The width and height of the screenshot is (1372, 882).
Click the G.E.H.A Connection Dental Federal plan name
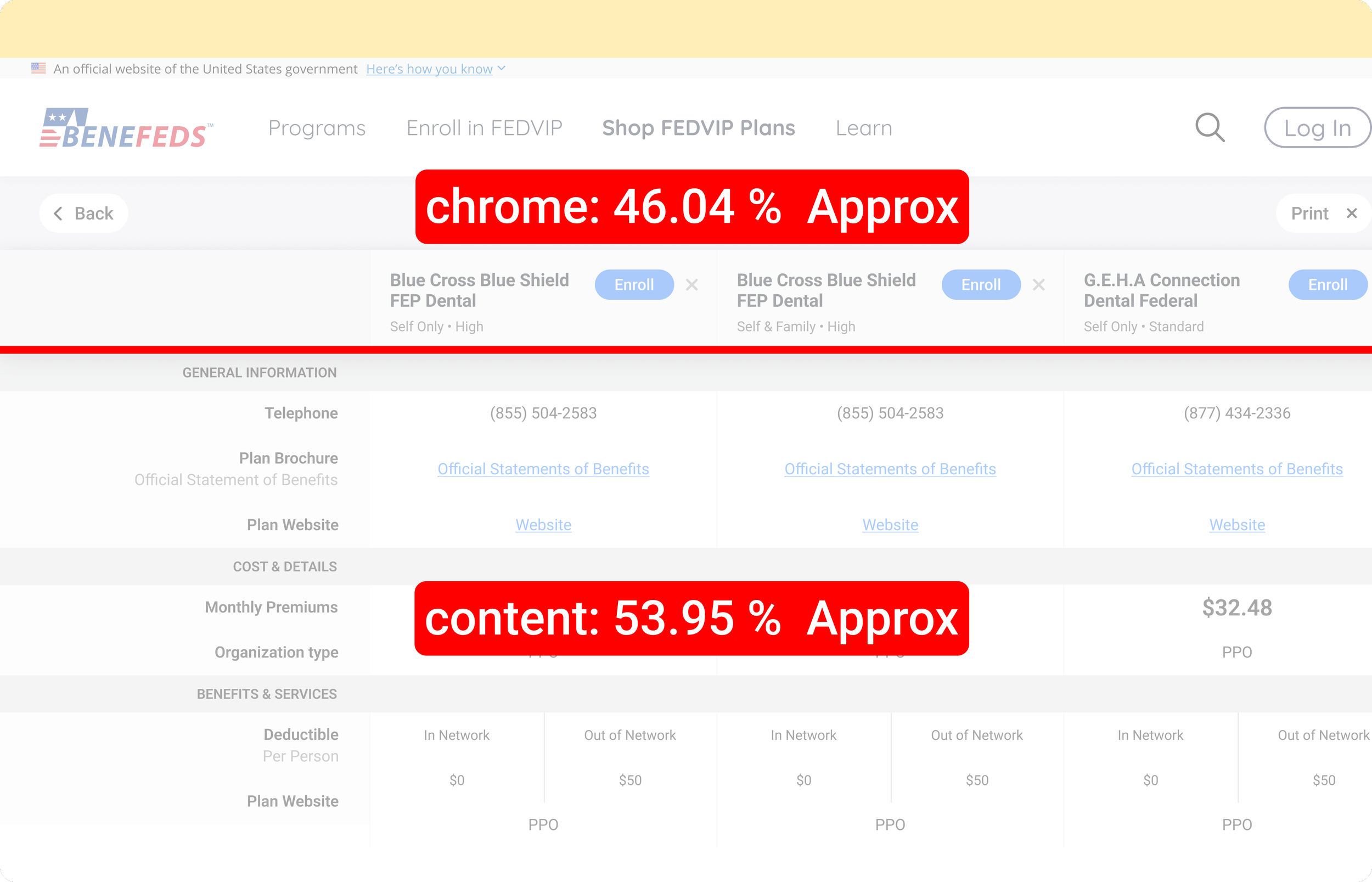pyautogui.click(x=1162, y=290)
